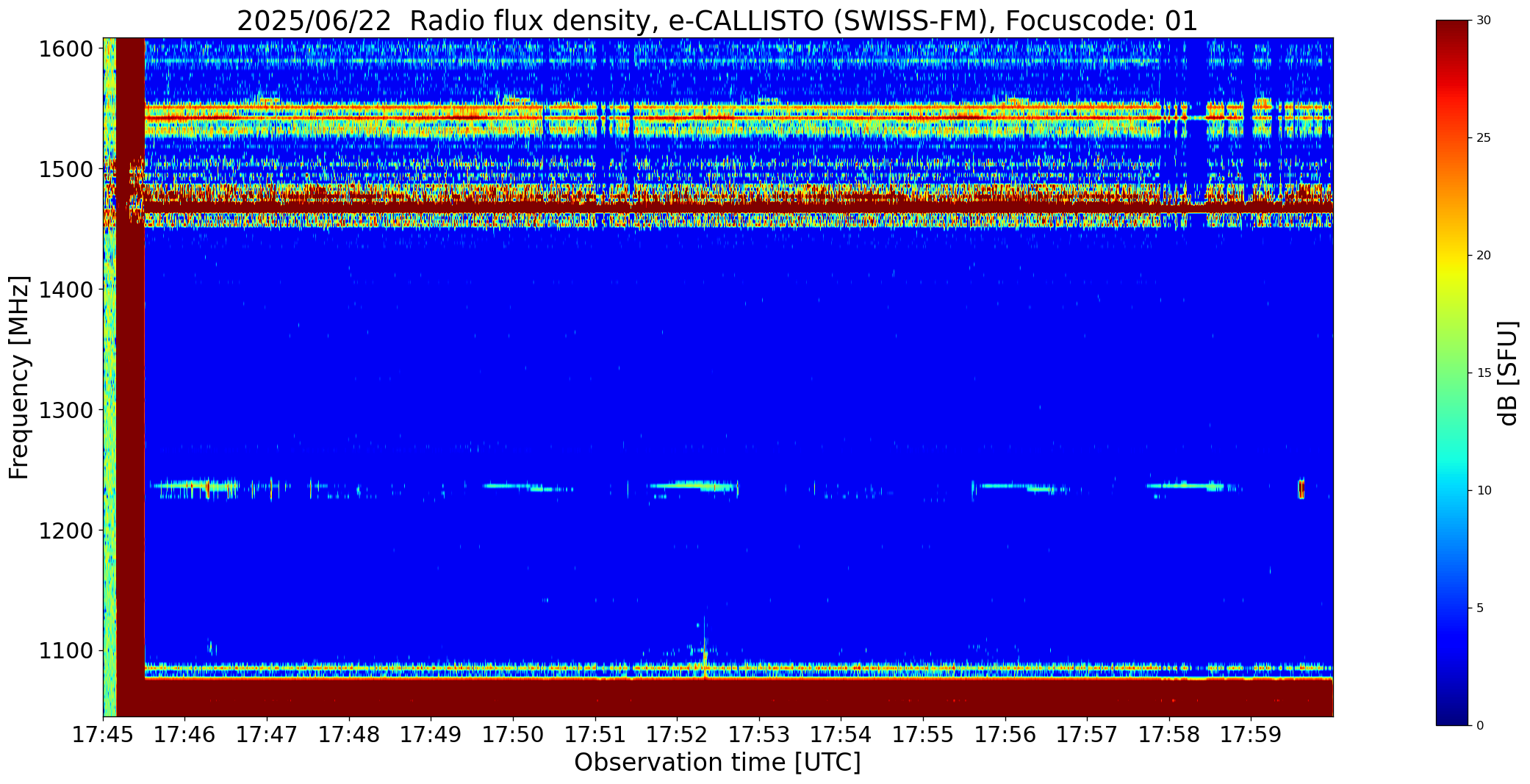Click the dark red vertical band after 17:45

(x=131, y=377)
